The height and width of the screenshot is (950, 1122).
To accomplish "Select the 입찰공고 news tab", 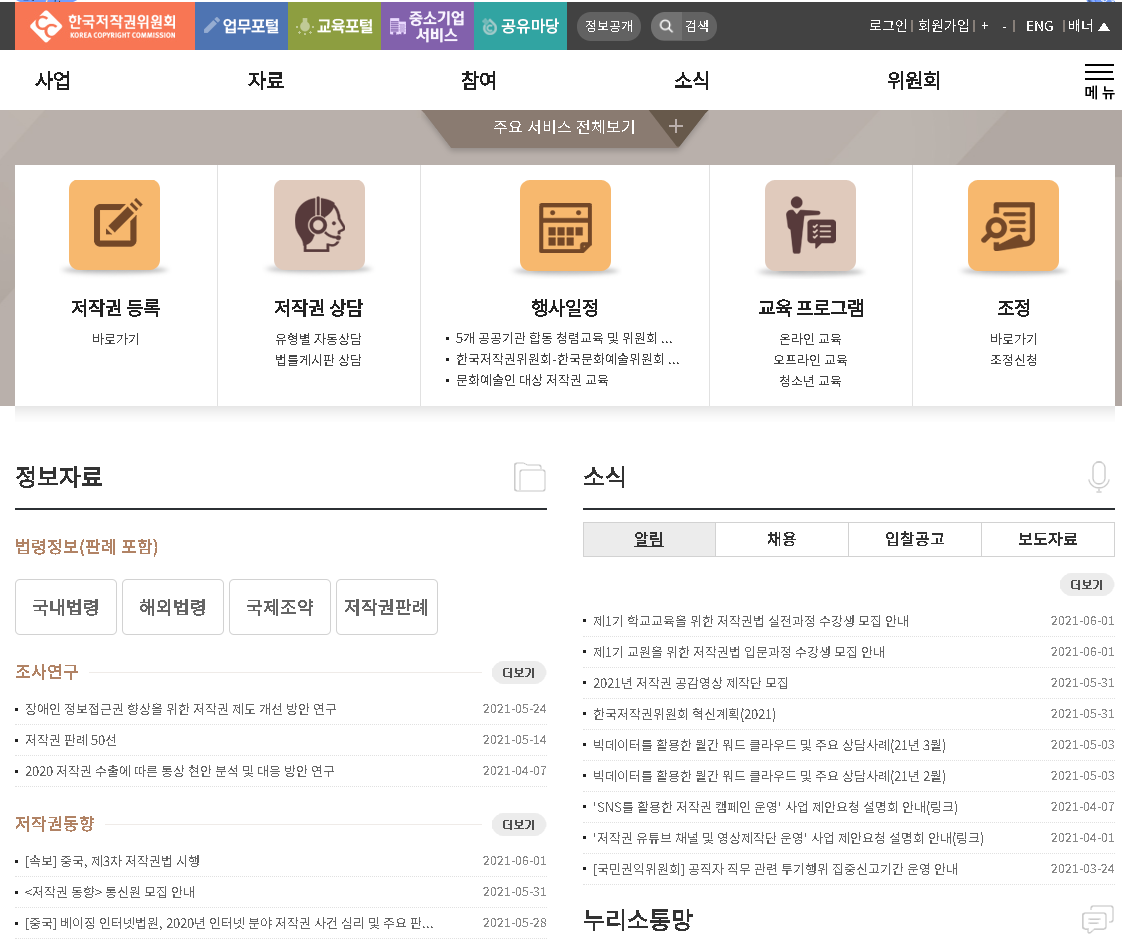I will click(915, 539).
